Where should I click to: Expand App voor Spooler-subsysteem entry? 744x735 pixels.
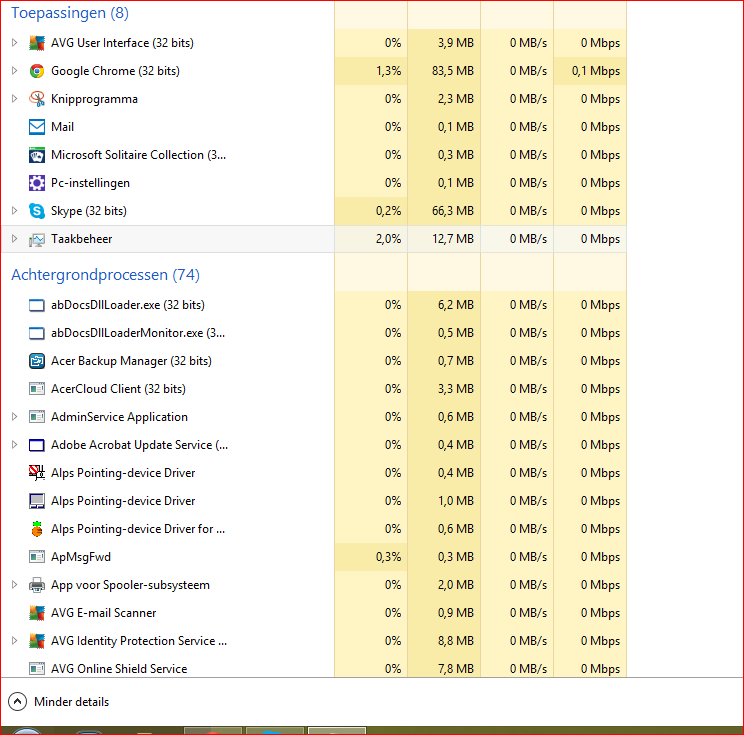(14, 585)
